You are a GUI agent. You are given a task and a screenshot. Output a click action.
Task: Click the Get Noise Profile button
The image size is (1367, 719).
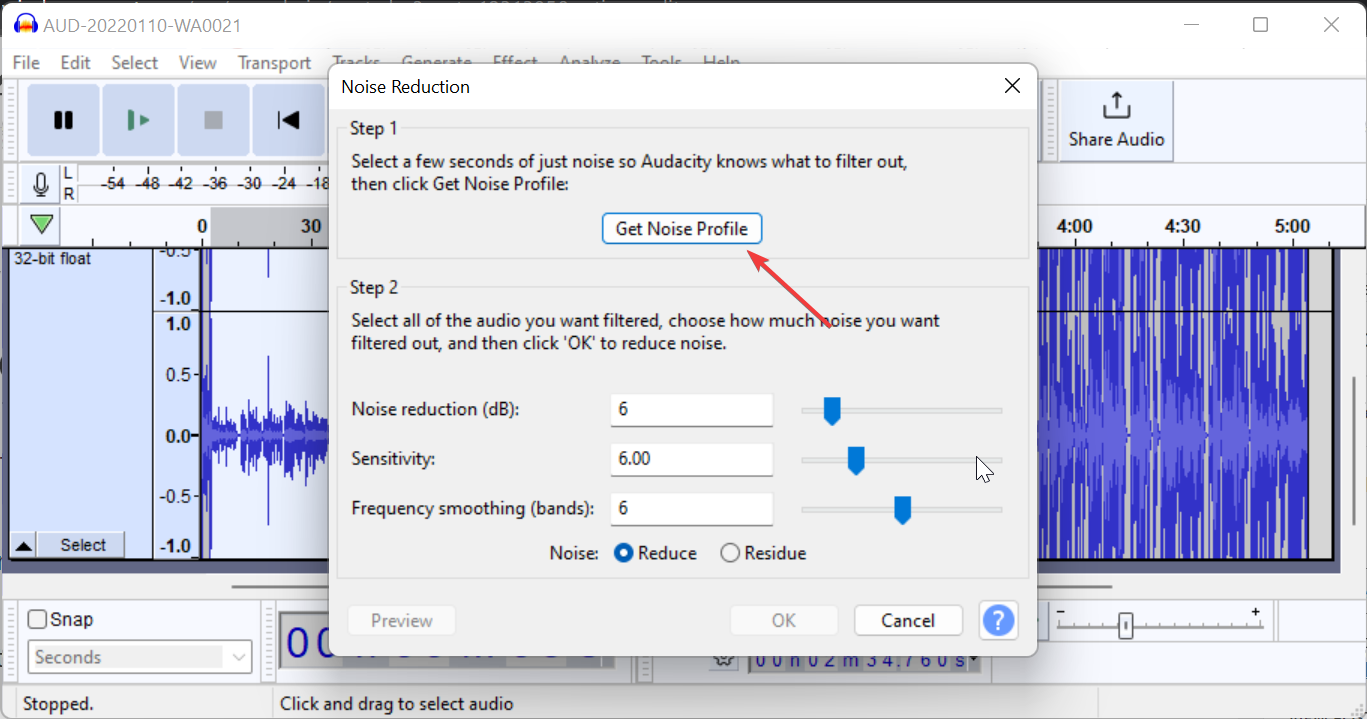(682, 228)
